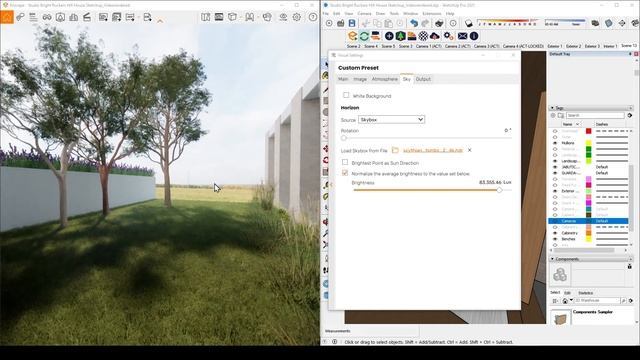Image resolution: width=640 pixels, height=360 pixels.
Task: Open Camera menu in SketchUp
Action: click(364, 13)
